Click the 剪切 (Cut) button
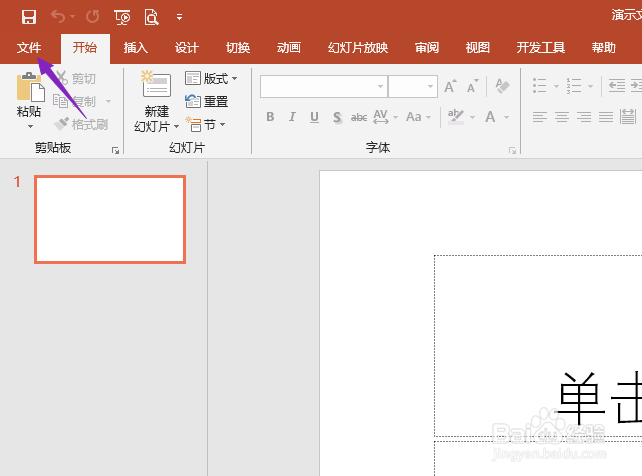The height and width of the screenshot is (476, 642). 76,78
